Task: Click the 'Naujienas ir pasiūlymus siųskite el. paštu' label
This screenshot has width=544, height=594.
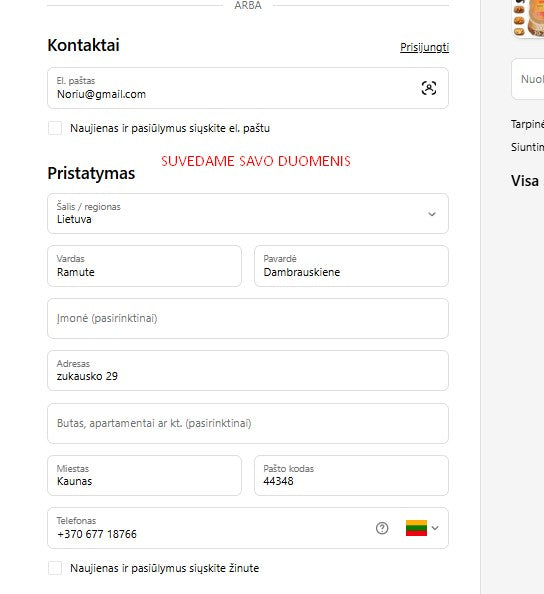Action: point(170,128)
